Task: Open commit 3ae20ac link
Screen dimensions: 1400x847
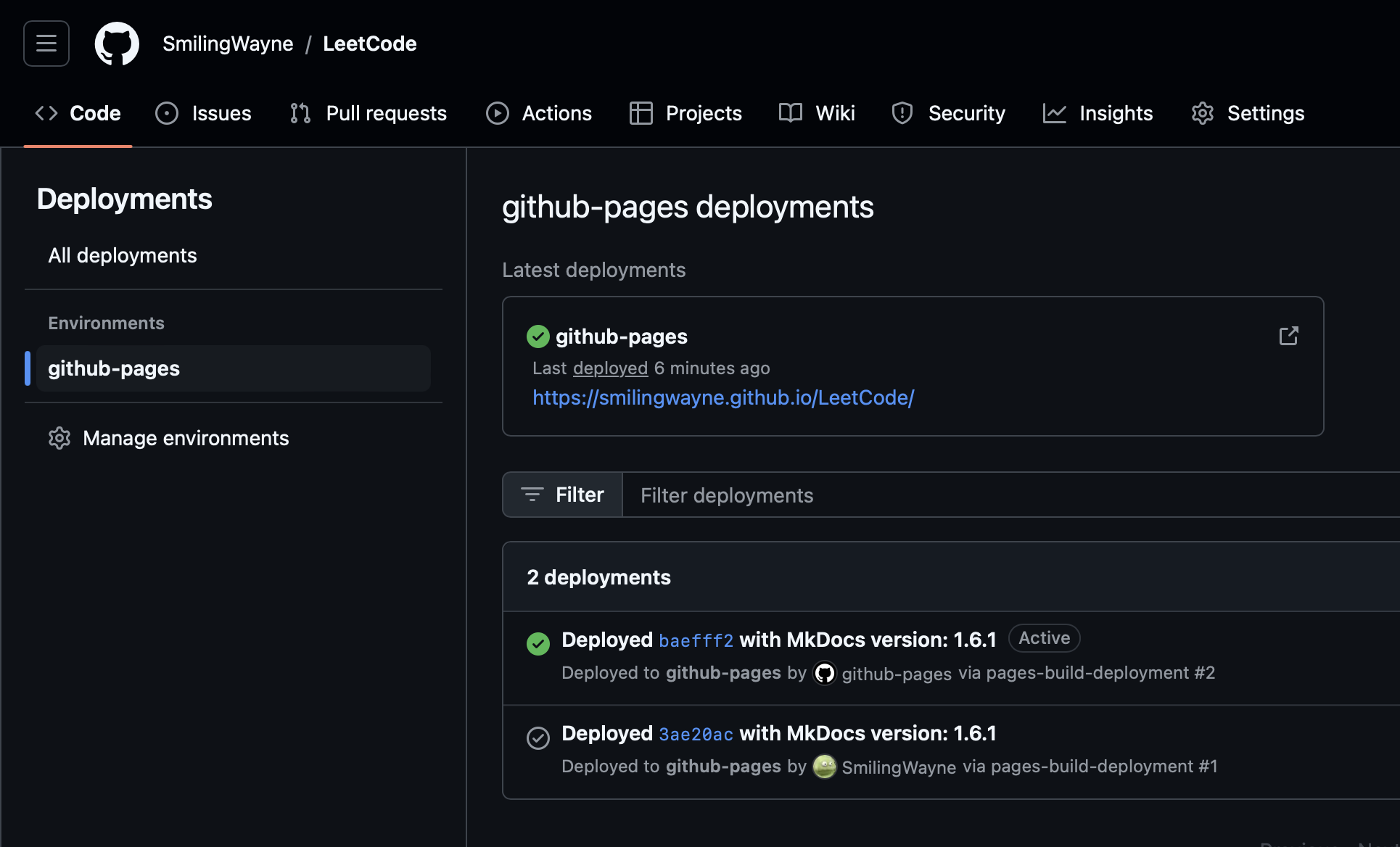Action: pyautogui.click(x=696, y=735)
